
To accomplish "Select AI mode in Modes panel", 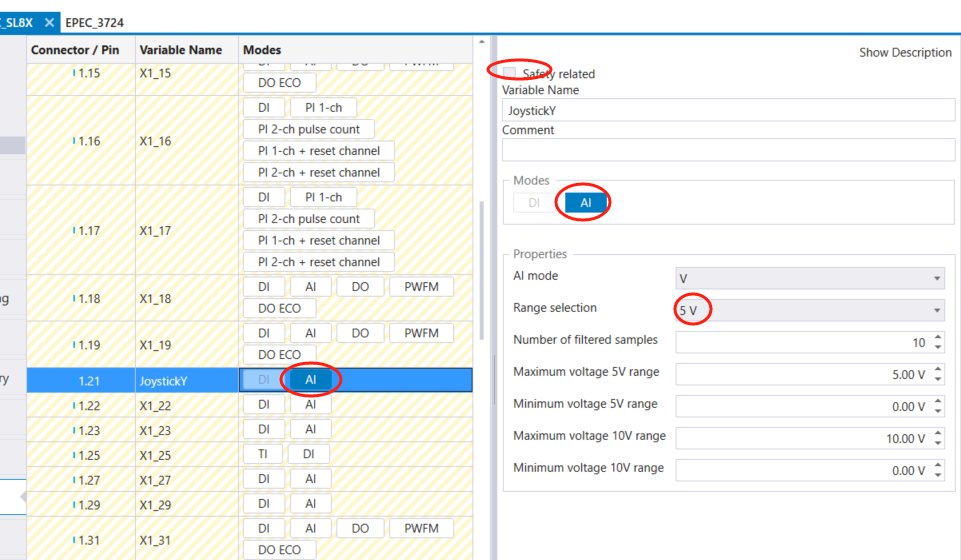I will point(586,202).
